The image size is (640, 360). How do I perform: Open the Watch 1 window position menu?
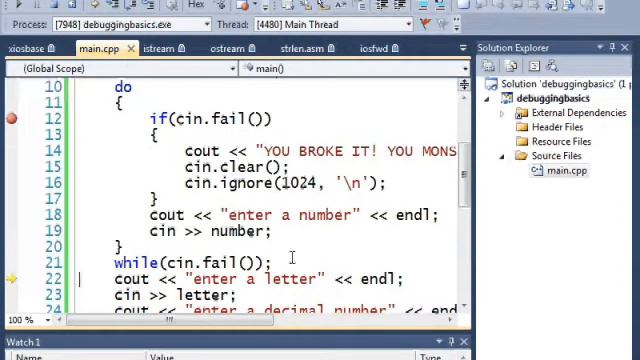coord(439,341)
